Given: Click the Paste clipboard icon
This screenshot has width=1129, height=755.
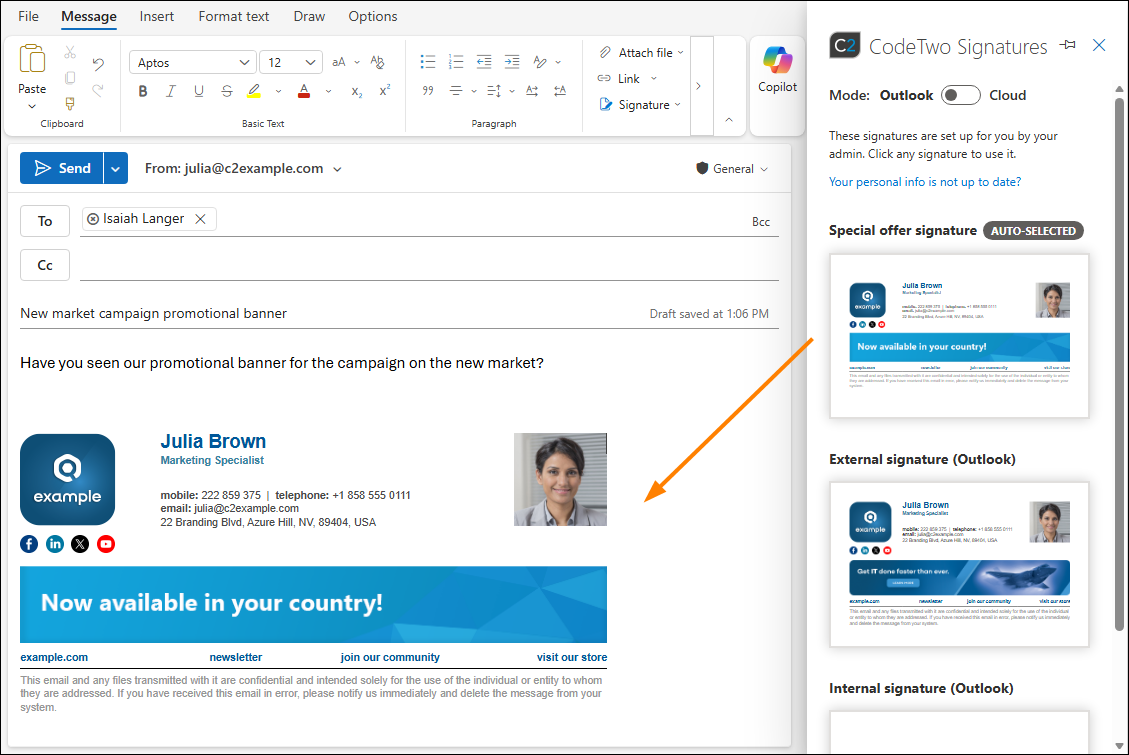Looking at the screenshot, I should [32, 59].
